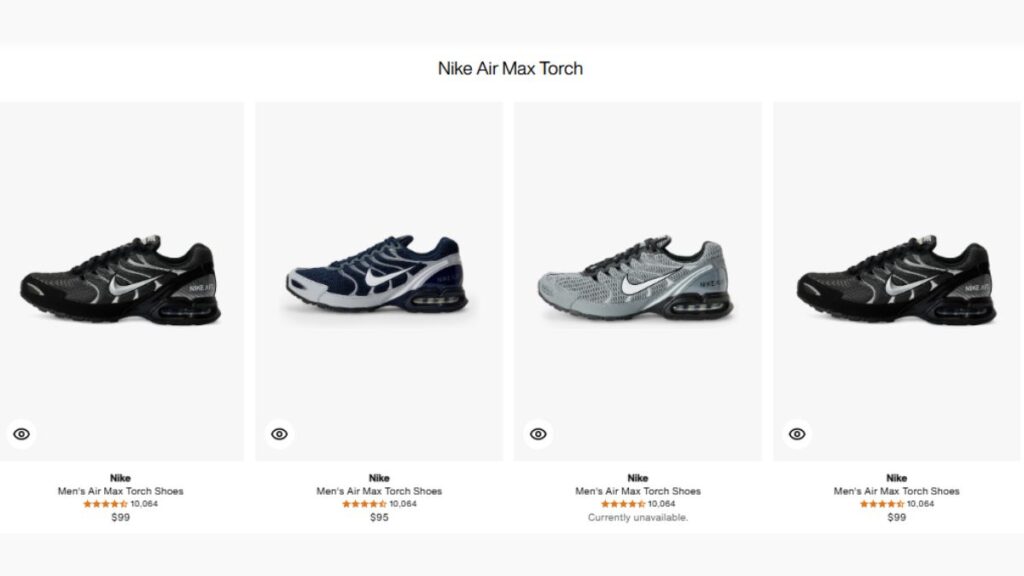Open "Men's Air Max Torch Shoes" link priced $95

tap(379, 491)
